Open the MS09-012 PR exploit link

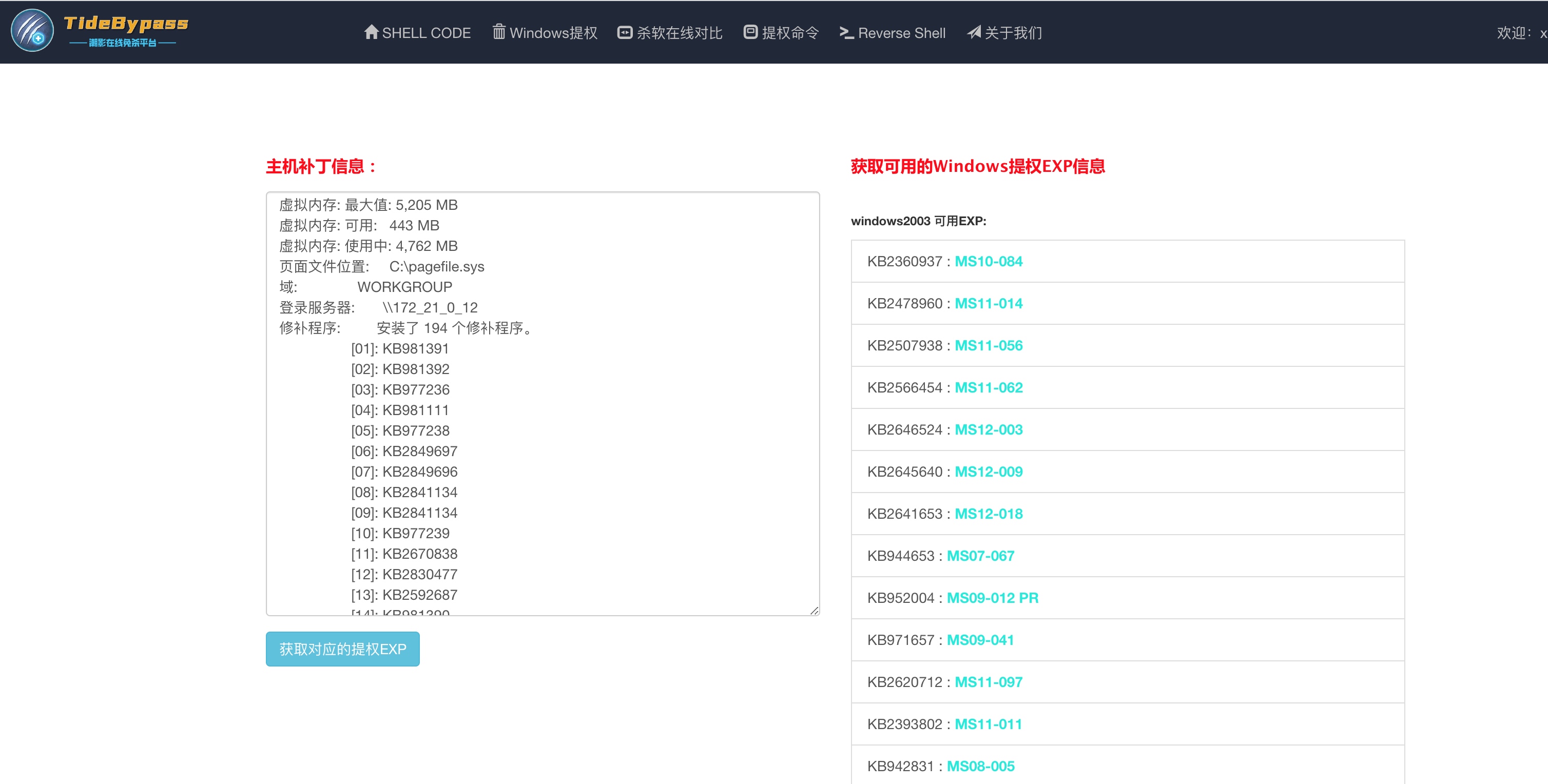(992, 598)
